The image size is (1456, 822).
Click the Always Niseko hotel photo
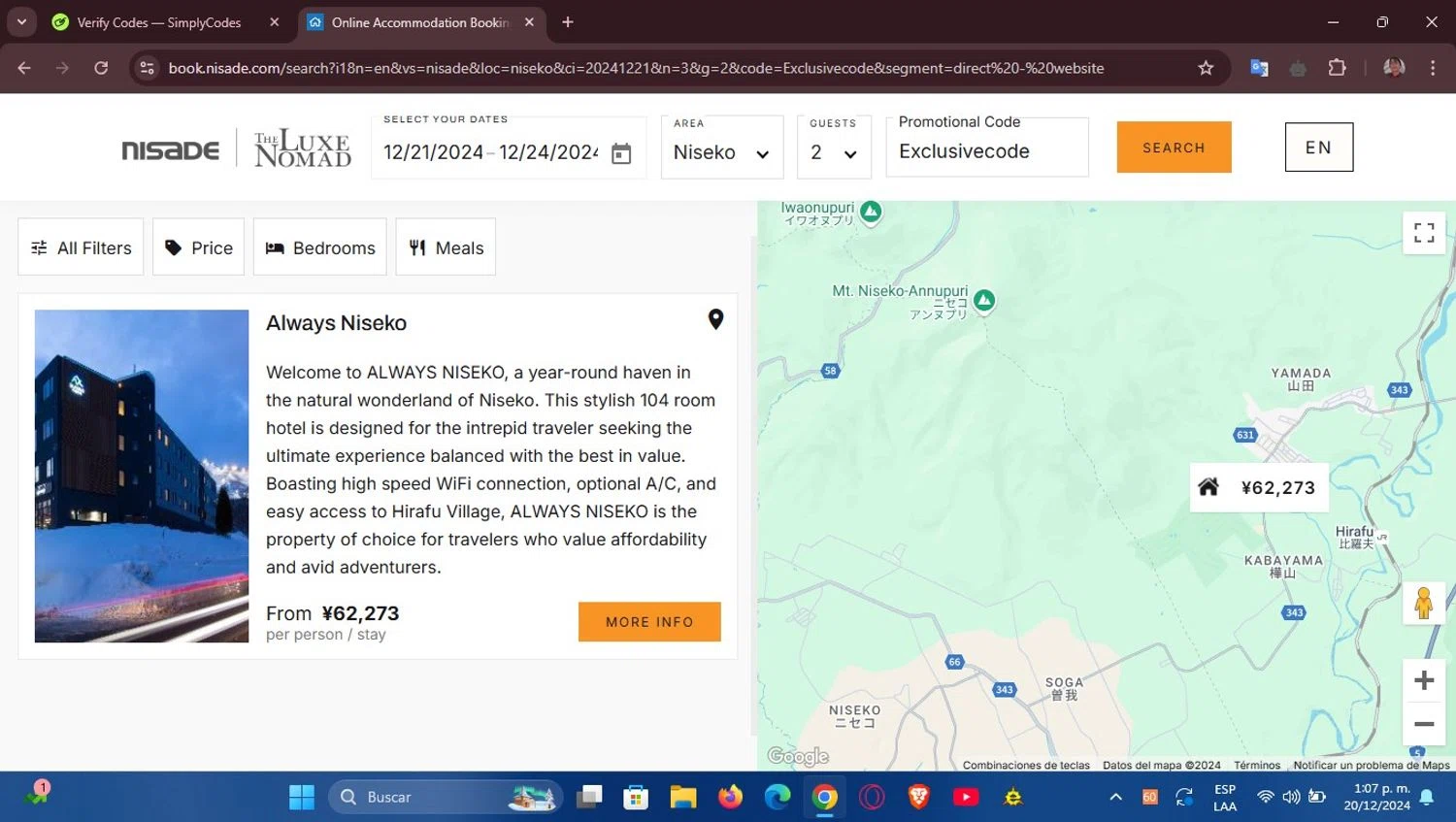click(142, 477)
